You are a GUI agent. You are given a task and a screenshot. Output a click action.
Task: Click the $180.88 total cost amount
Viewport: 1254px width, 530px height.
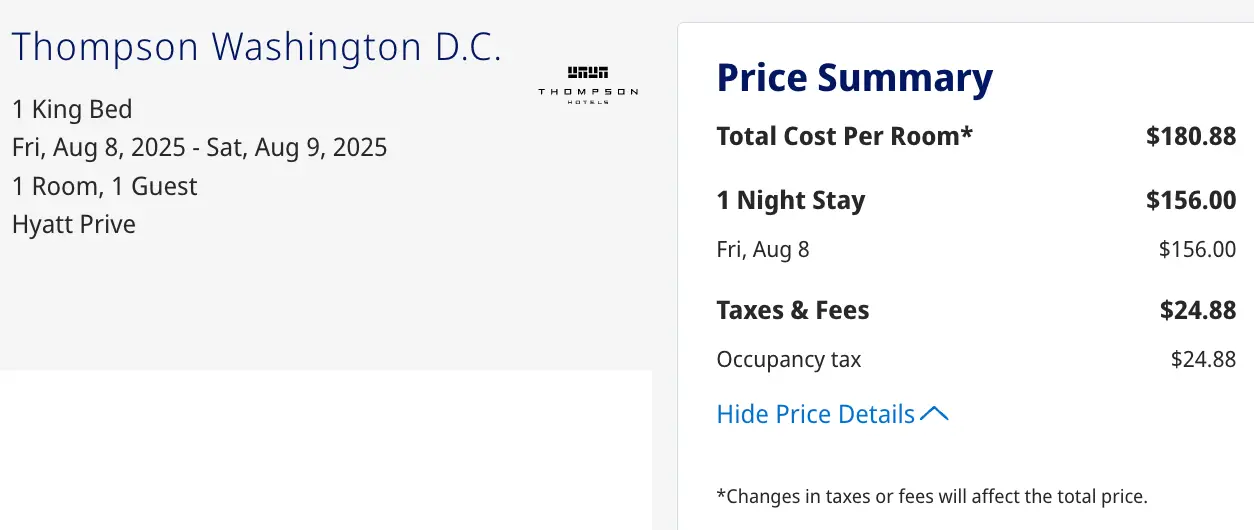coord(1191,136)
